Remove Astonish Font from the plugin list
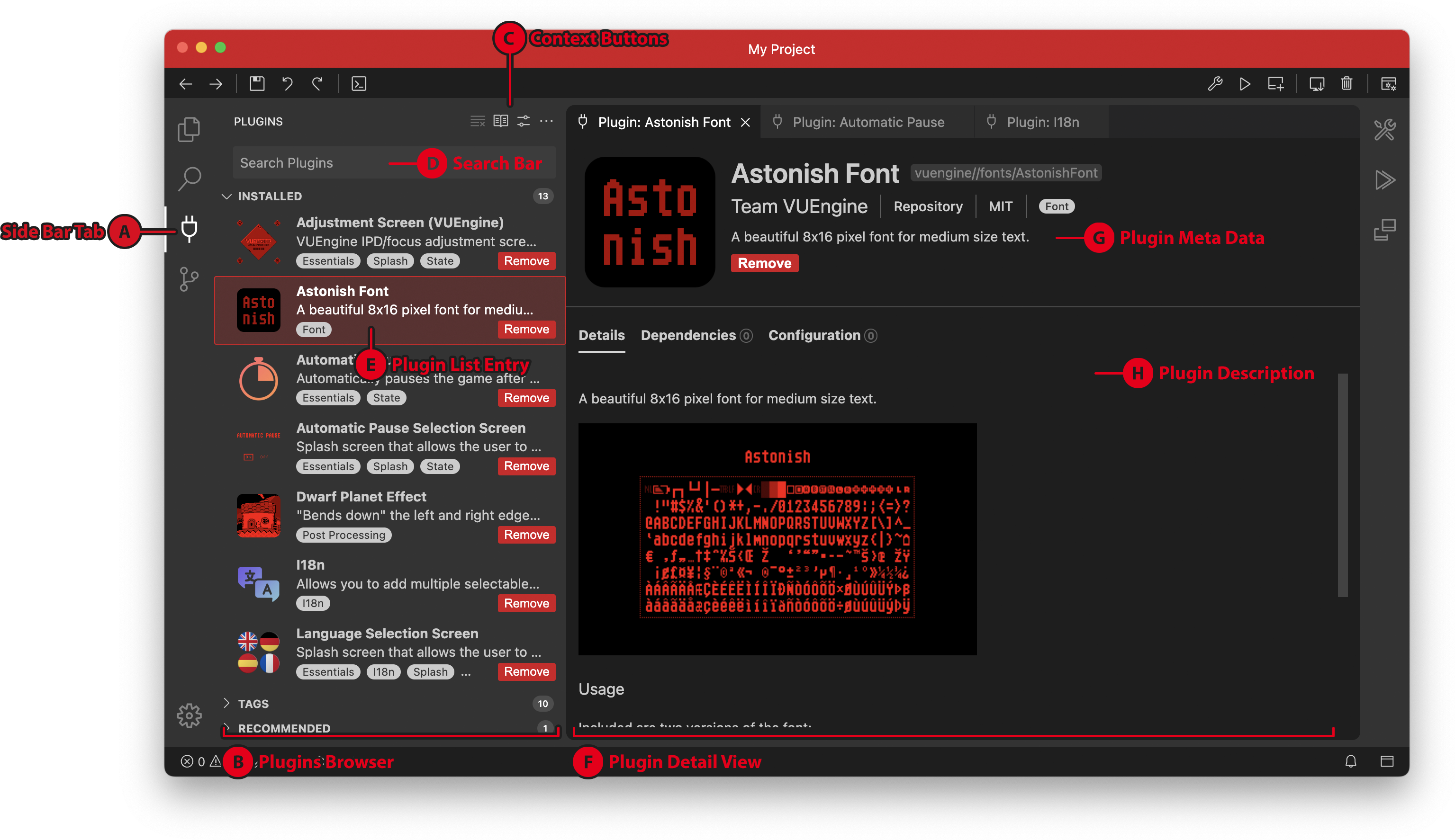 click(x=526, y=329)
